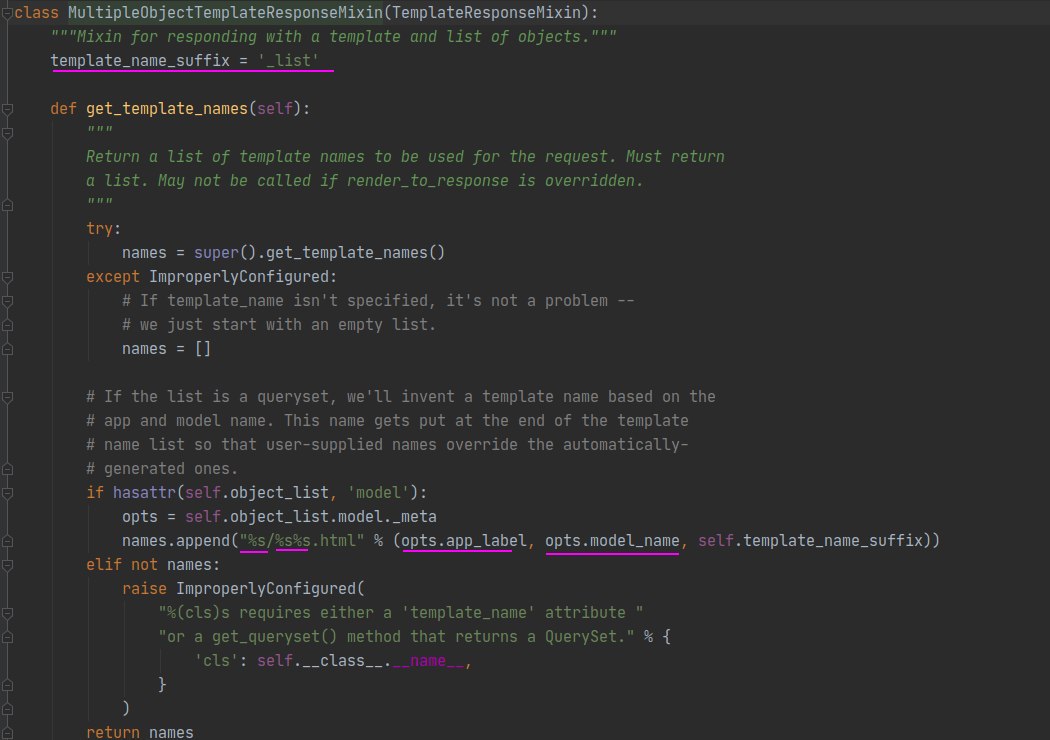
Task: Click the 'model' string argument
Action: [378, 493]
